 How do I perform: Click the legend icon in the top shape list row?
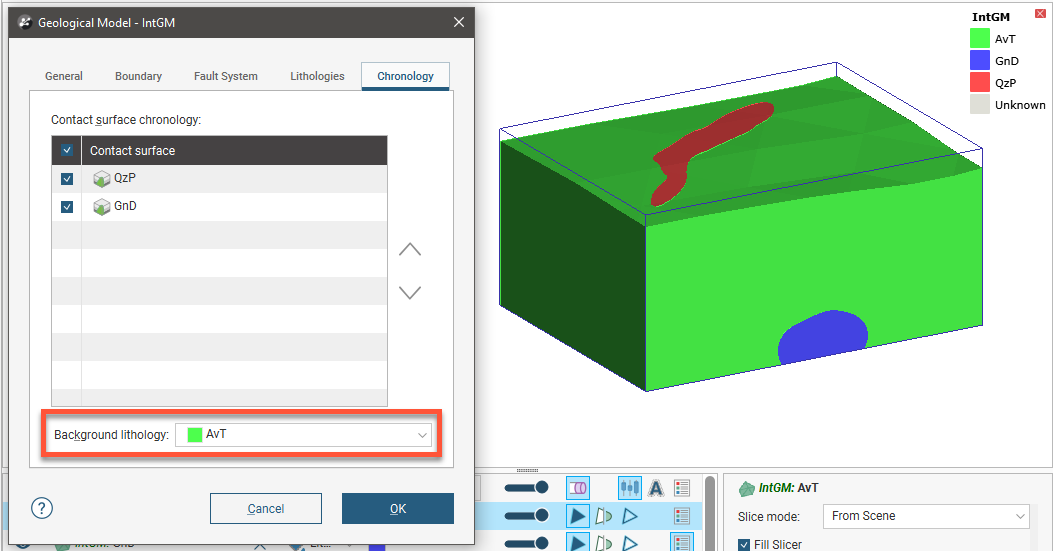point(683,488)
